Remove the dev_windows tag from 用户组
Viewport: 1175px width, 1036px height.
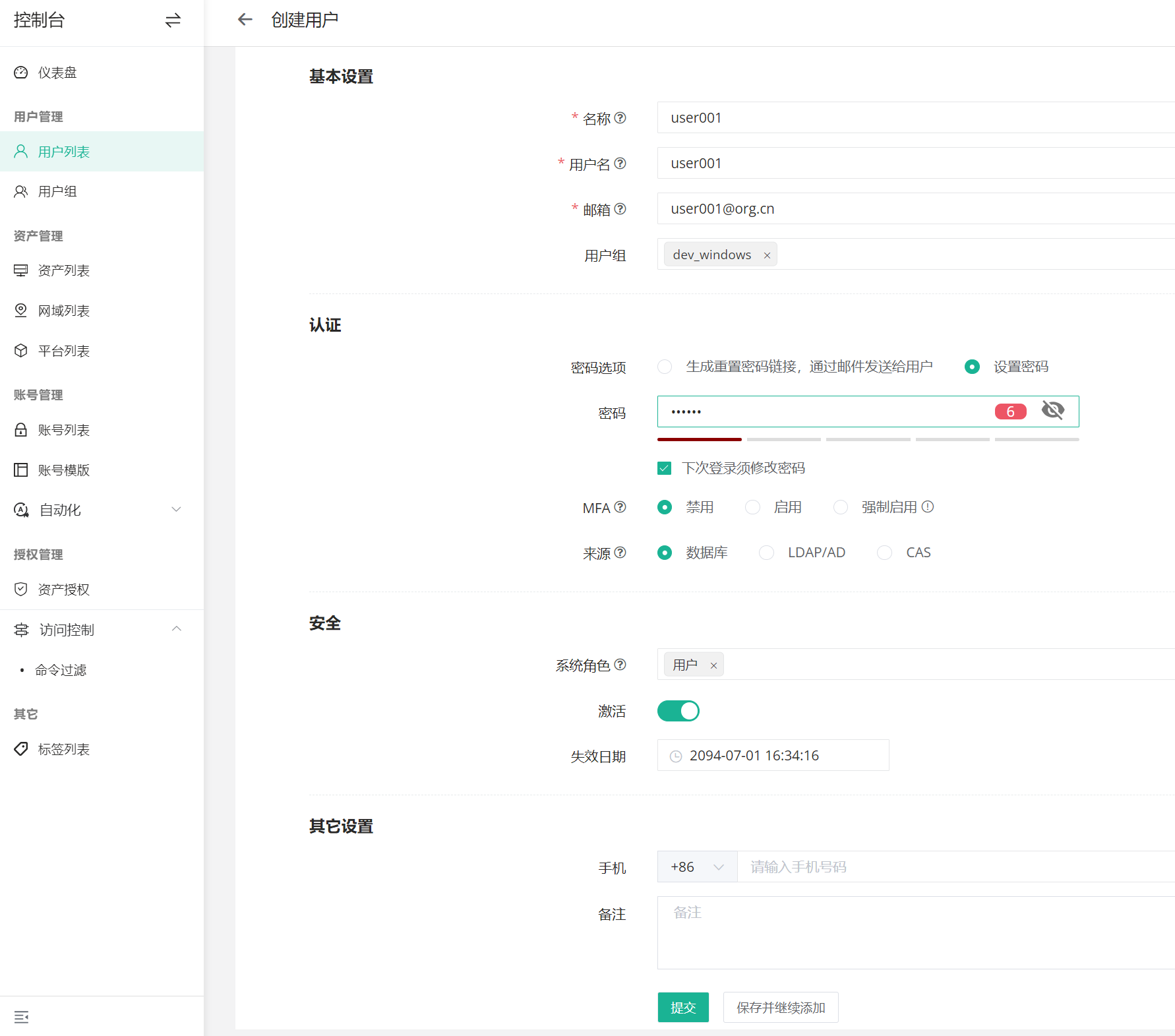click(x=767, y=256)
